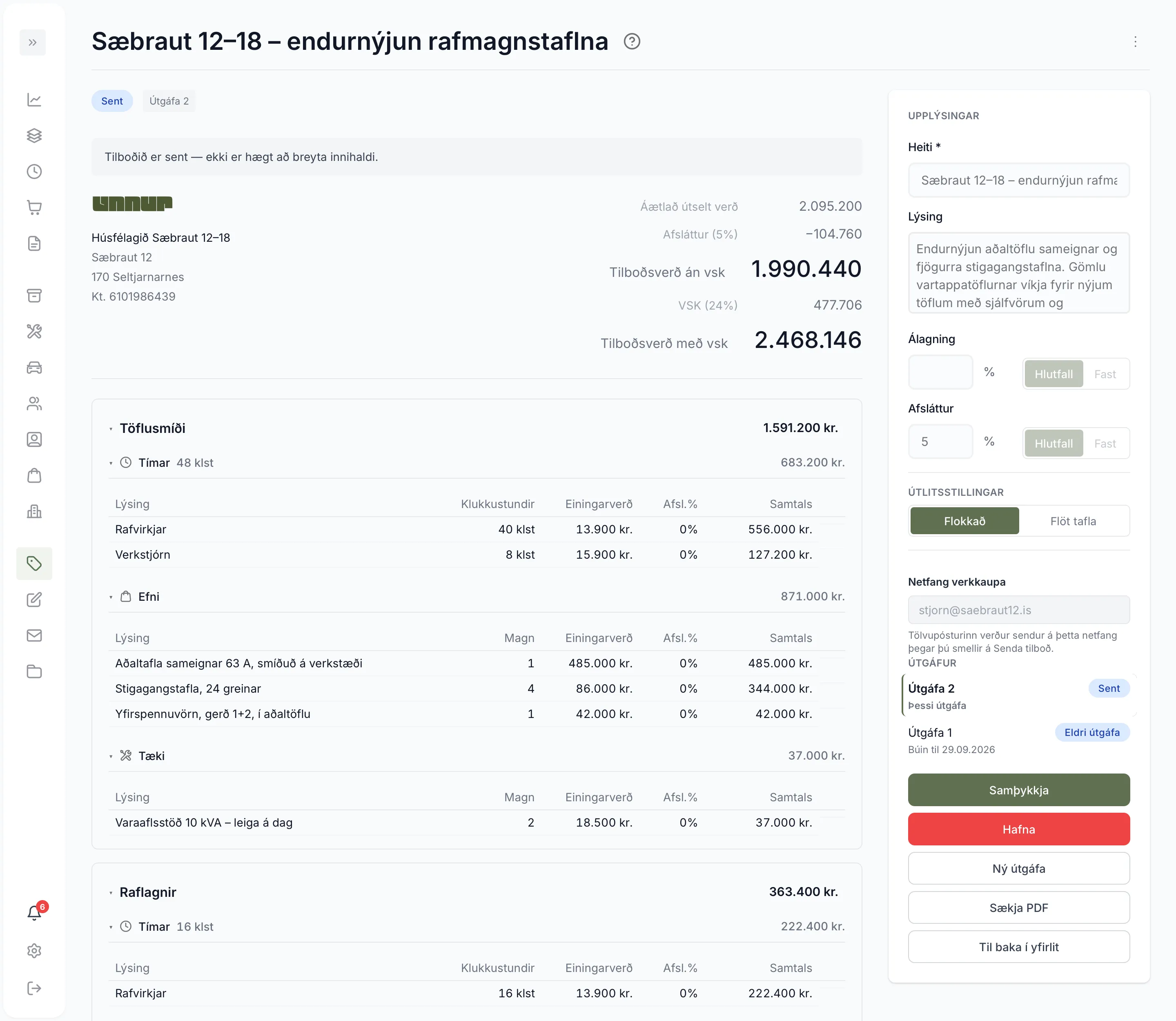
Task: Switch layout to Flokkað
Action: [964, 521]
